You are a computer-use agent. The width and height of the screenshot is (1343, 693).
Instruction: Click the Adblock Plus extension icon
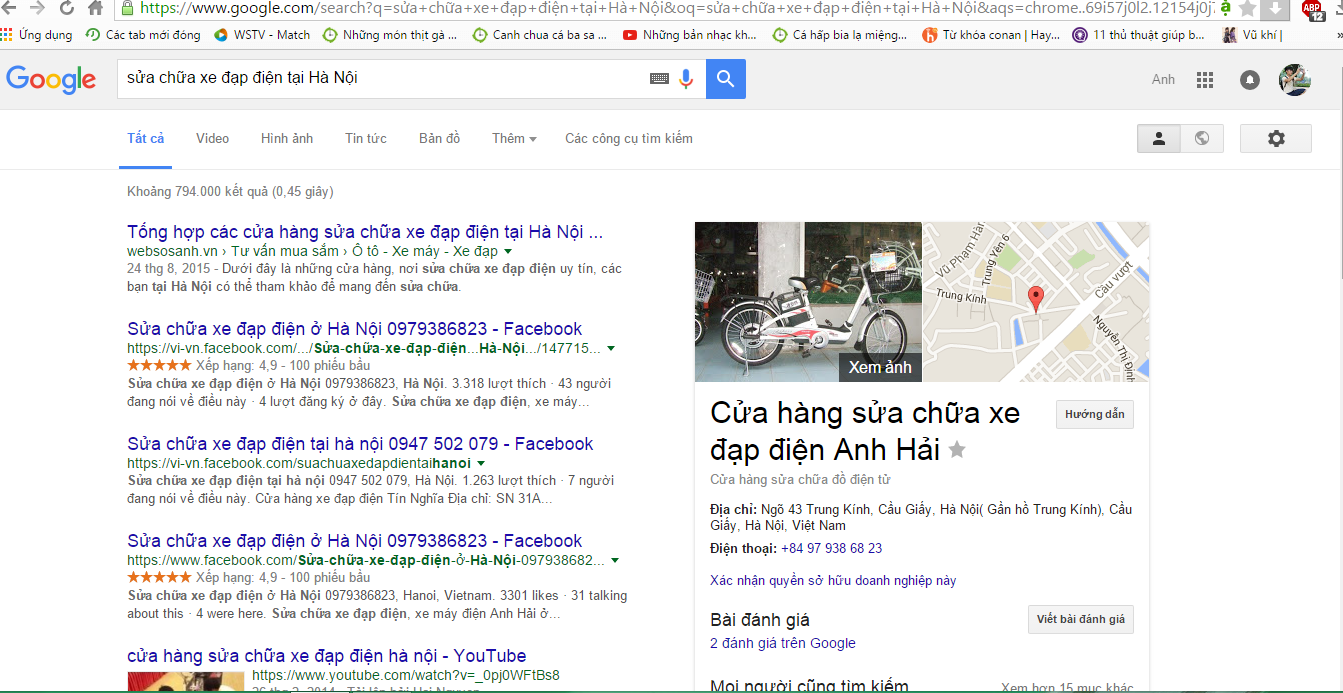point(1312,10)
